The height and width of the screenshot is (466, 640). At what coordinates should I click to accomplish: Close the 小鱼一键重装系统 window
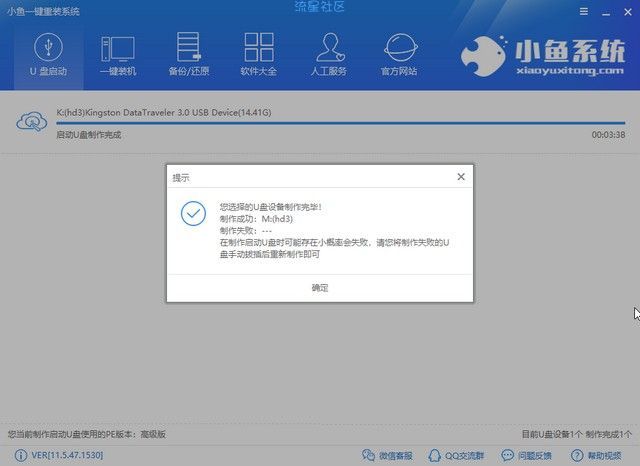[628, 12]
